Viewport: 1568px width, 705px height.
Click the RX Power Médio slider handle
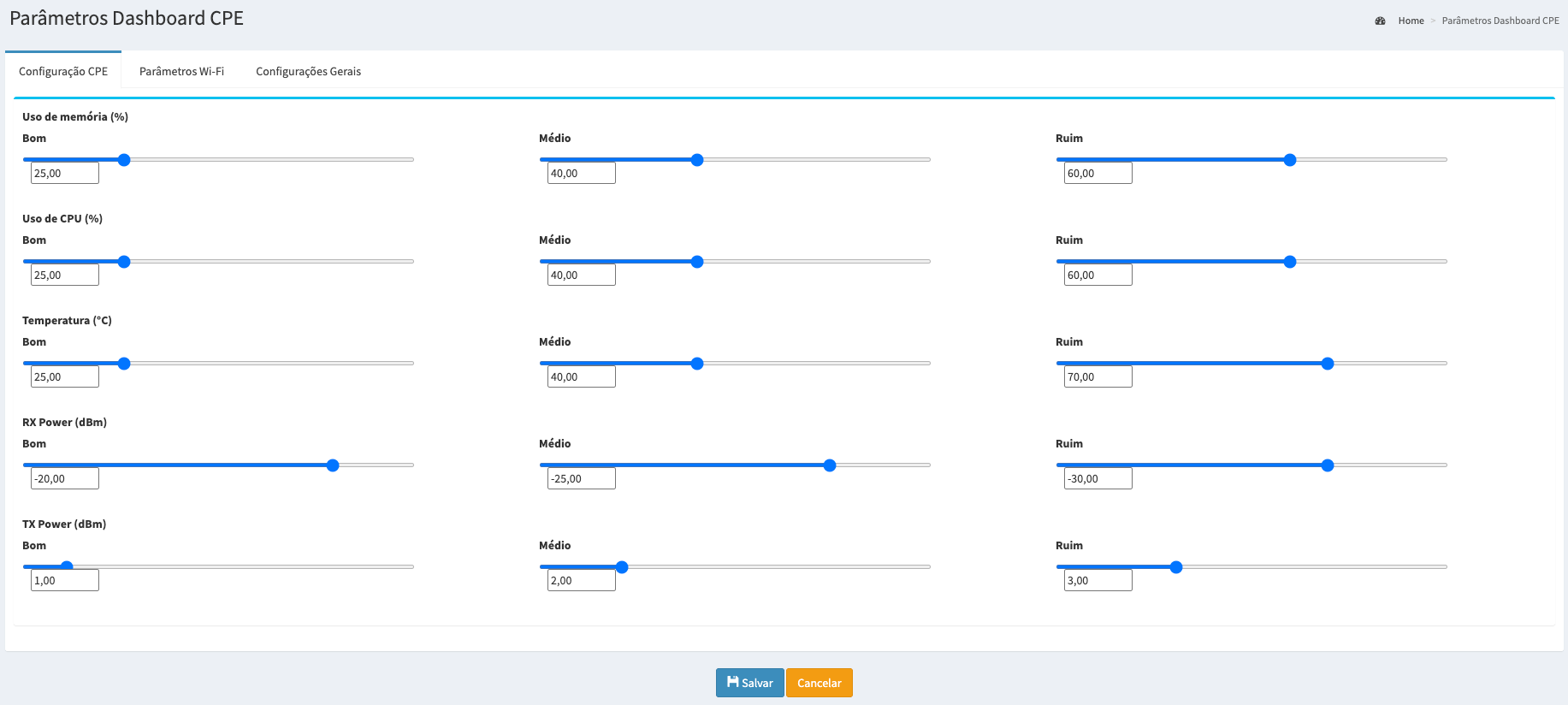830,465
